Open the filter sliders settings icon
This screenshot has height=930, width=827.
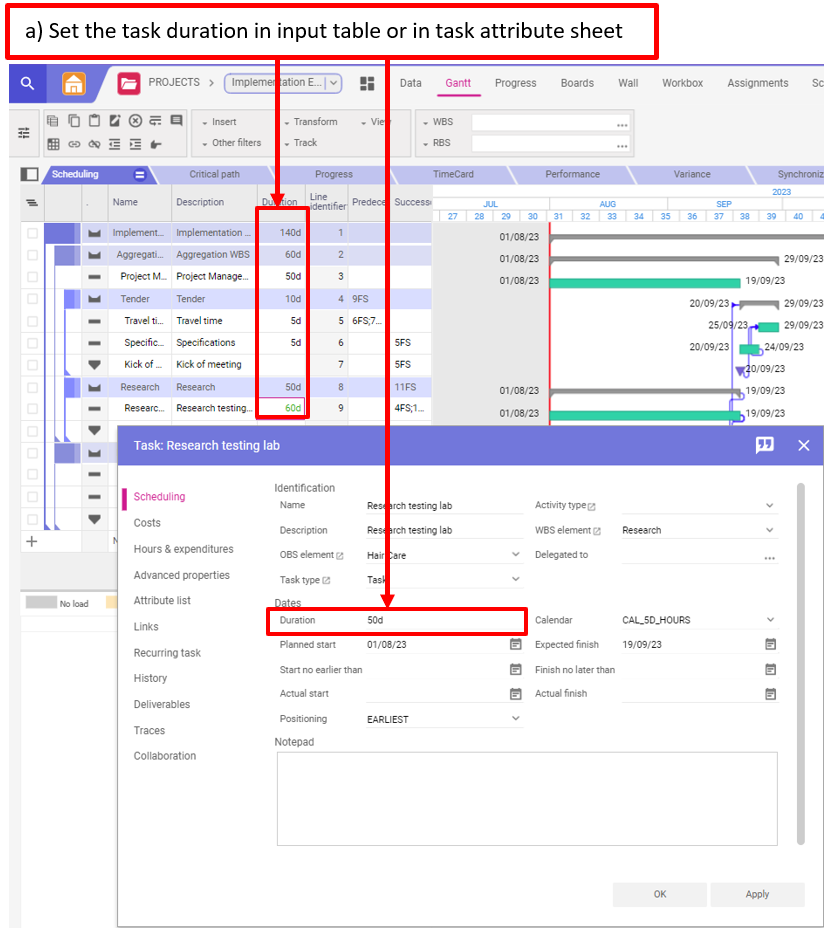point(24,132)
